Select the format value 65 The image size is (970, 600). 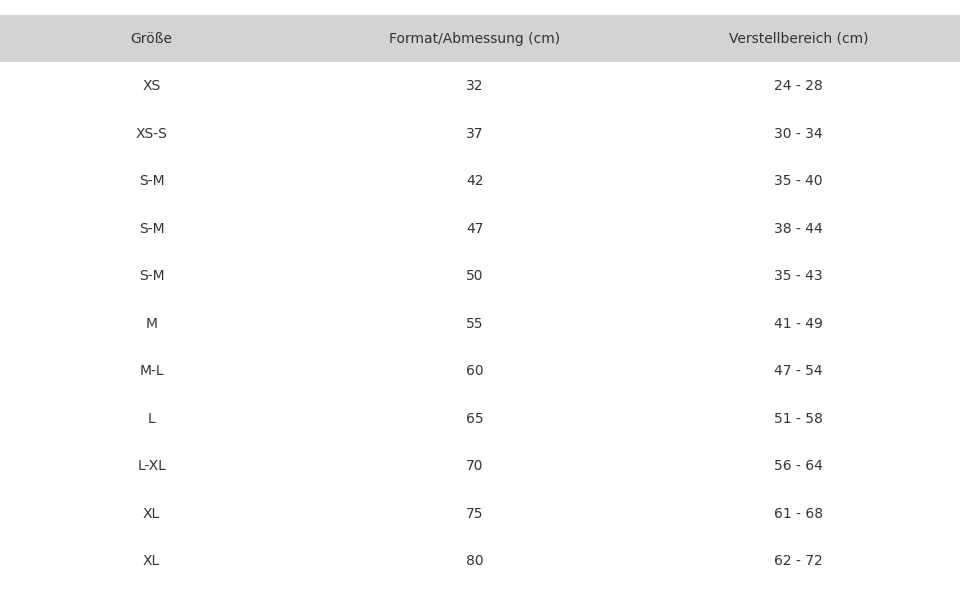474,419
